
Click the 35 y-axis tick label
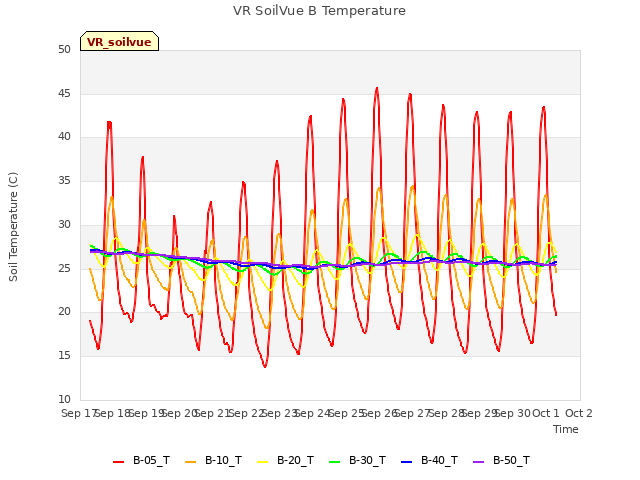coord(64,180)
